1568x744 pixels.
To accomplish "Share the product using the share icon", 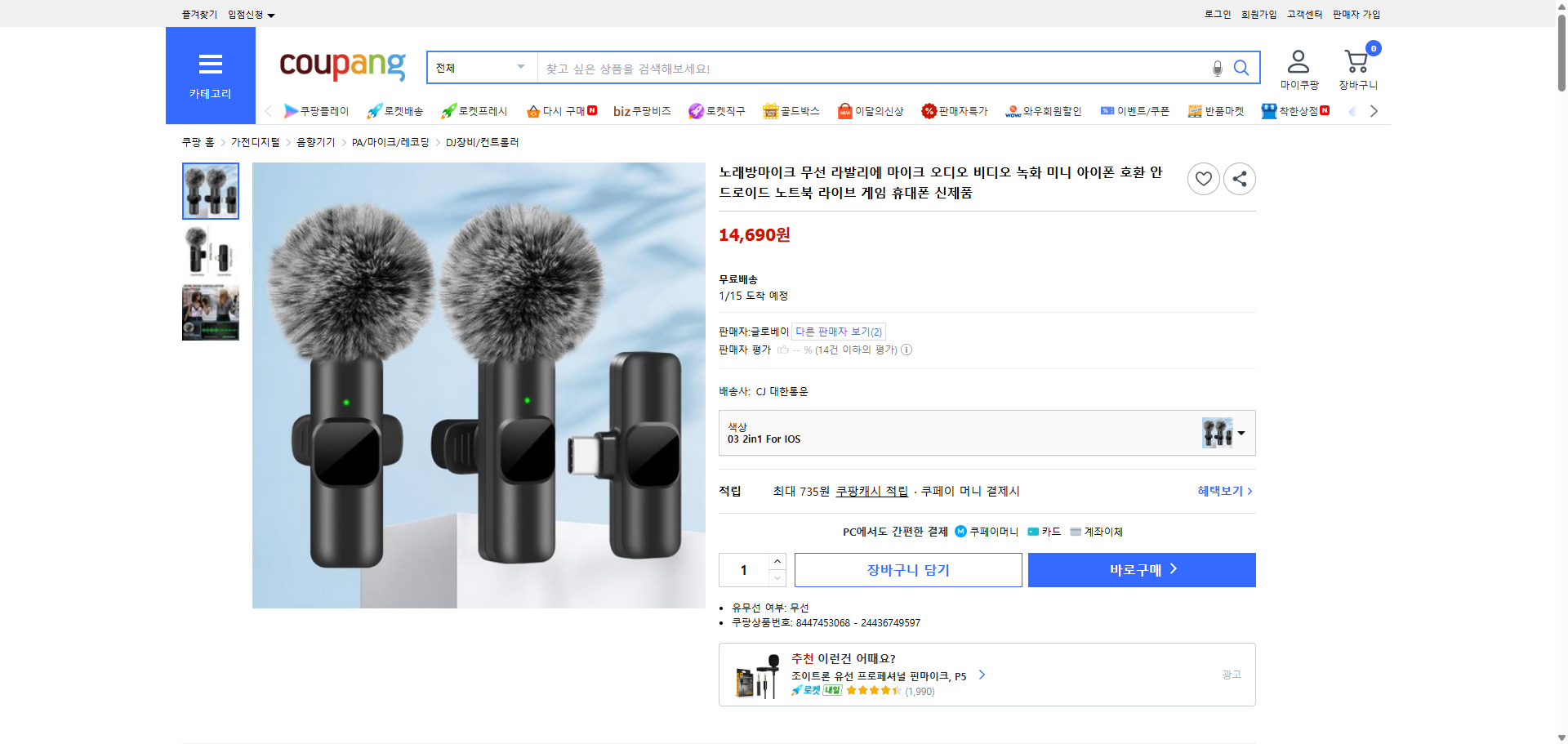I will (1239, 178).
